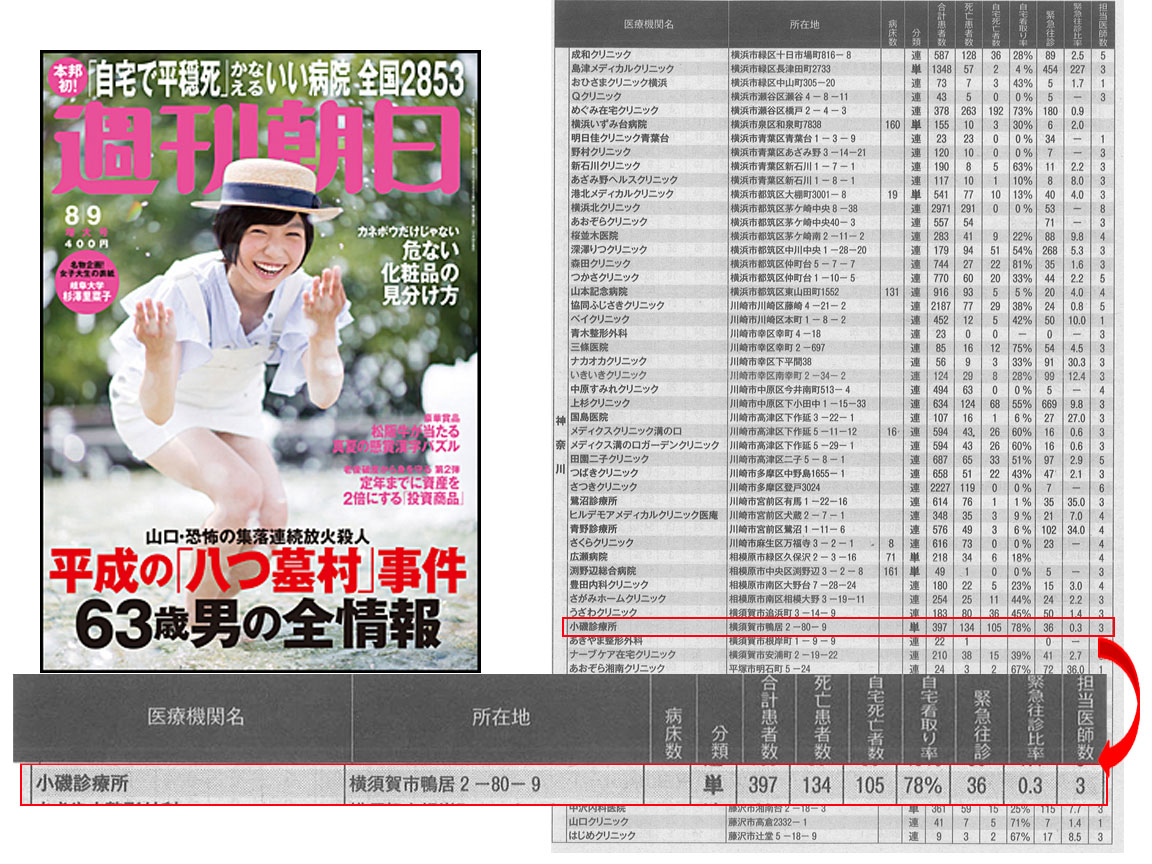This screenshot has width=1152, height=864.
Task: Click the 青野診療所 row name
Action: (x=594, y=529)
